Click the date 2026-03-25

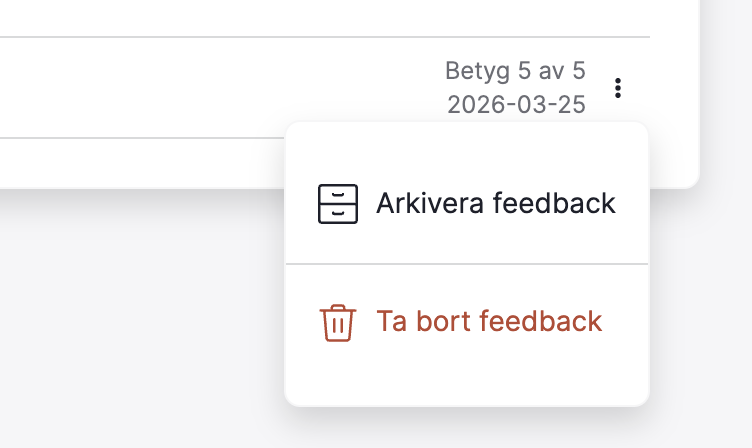[x=517, y=105]
